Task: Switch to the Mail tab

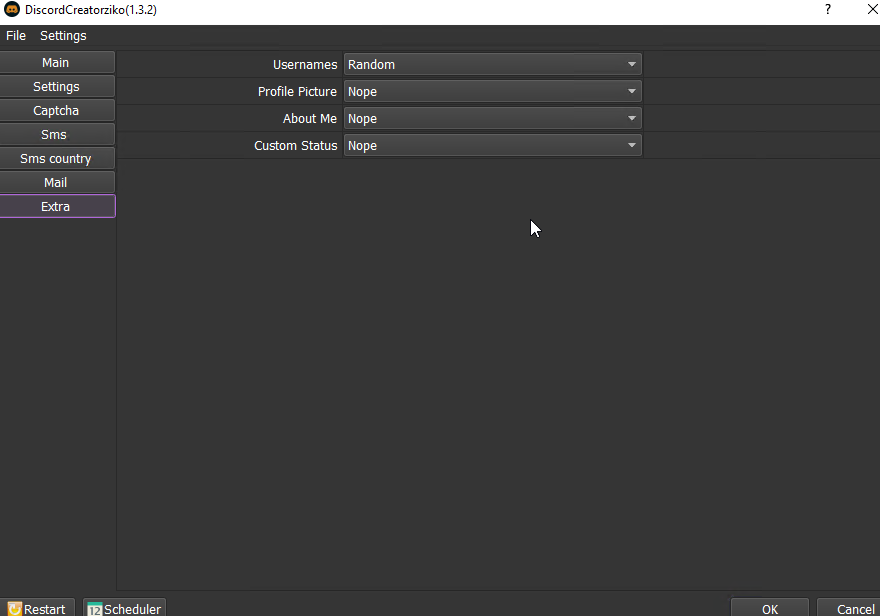Action: (x=57, y=182)
